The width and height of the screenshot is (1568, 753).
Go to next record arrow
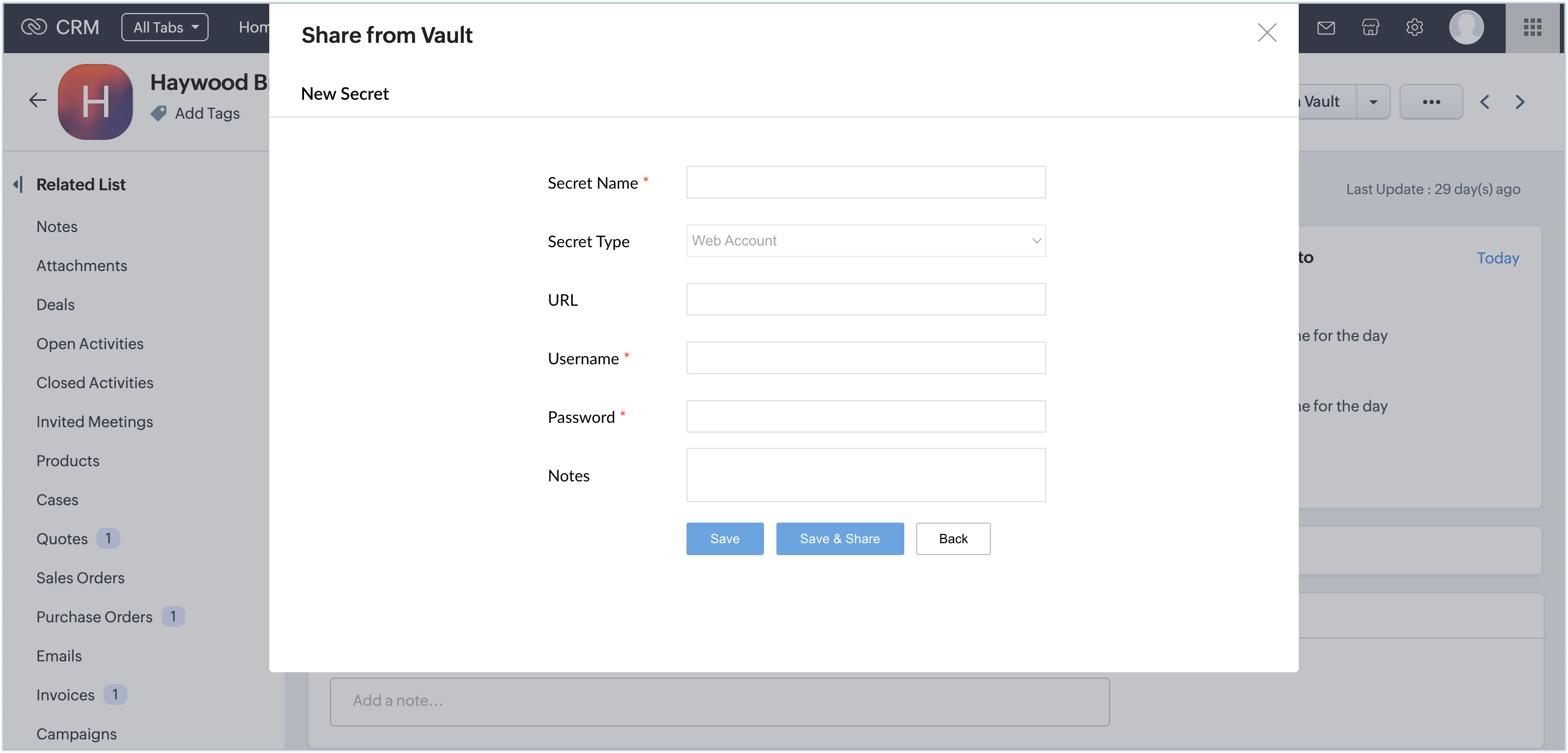click(1520, 102)
